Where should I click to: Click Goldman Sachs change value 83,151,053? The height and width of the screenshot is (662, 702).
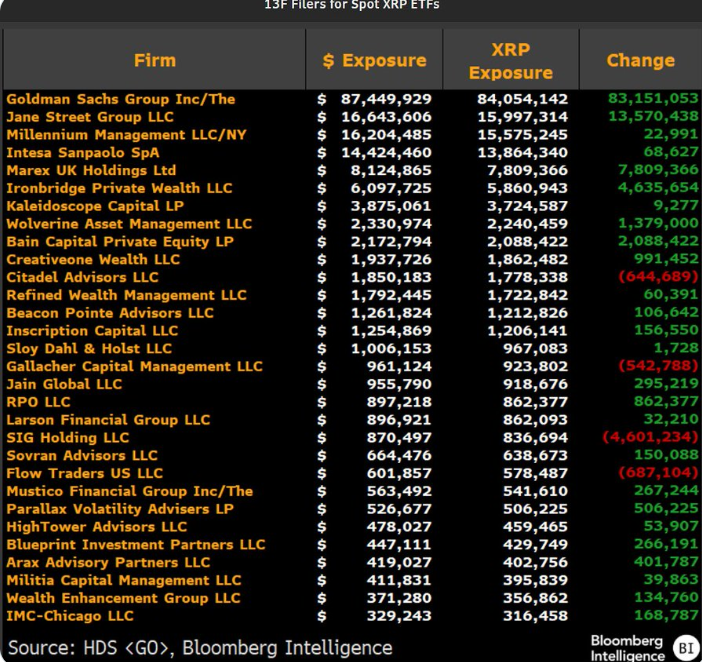click(x=653, y=98)
